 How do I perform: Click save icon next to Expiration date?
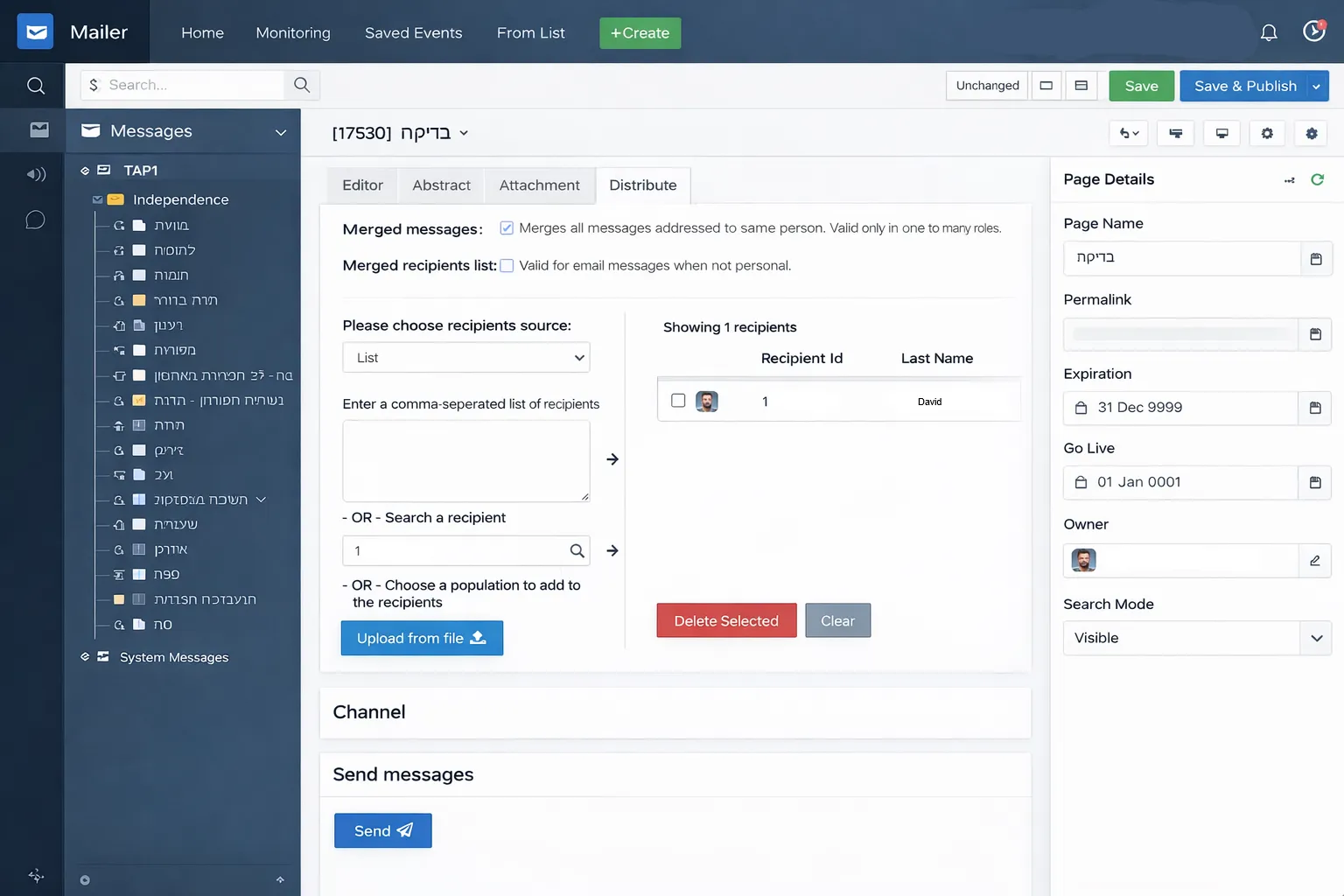pyautogui.click(x=1315, y=408)
